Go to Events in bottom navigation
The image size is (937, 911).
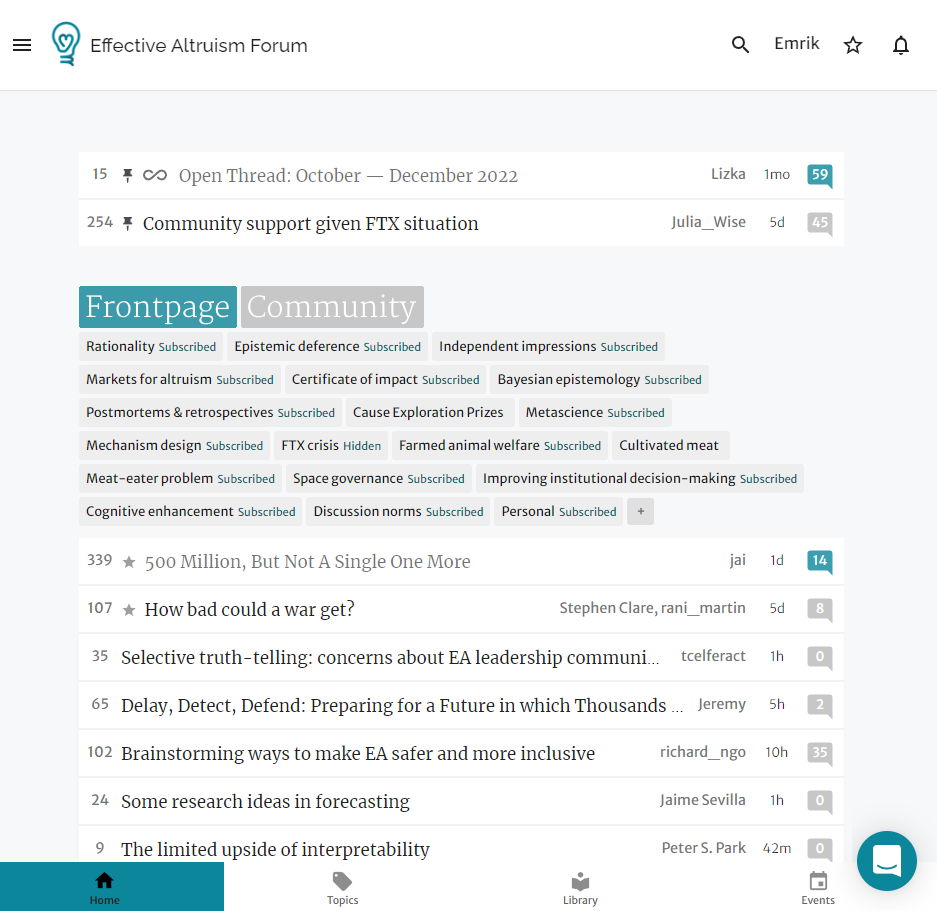pos(817,888)
